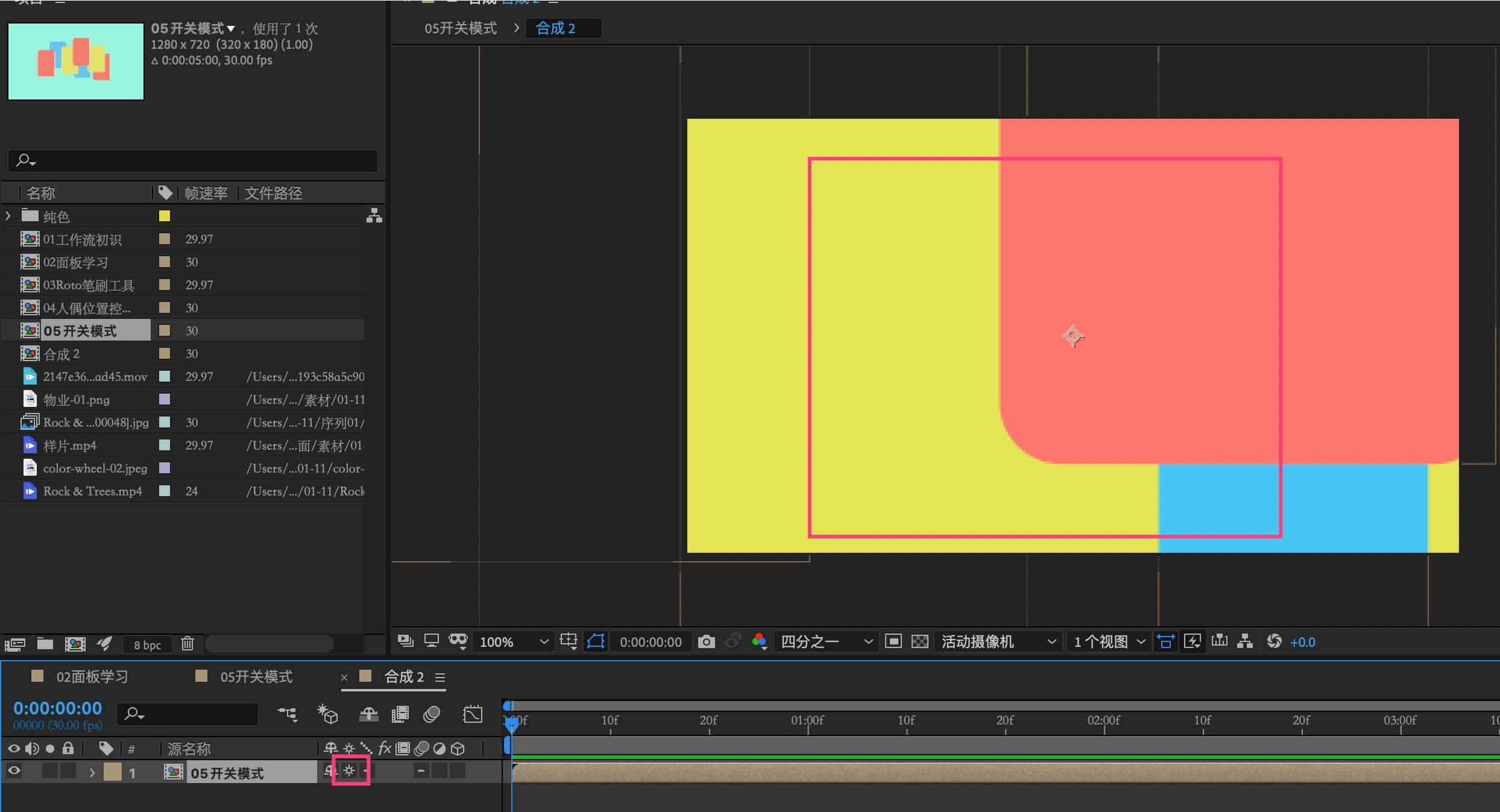Click the Graph Editor icon in timeline
Viewport: 1500px width, 812px height.
click(x=473, y=714)
